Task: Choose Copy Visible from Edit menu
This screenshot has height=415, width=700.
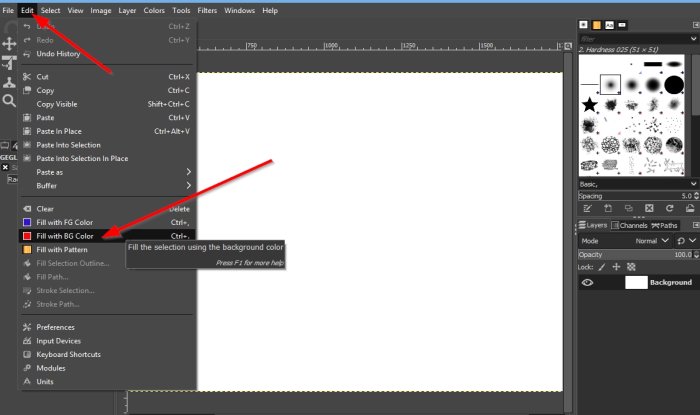Action: pyautogui.click(x=107, y=104)
